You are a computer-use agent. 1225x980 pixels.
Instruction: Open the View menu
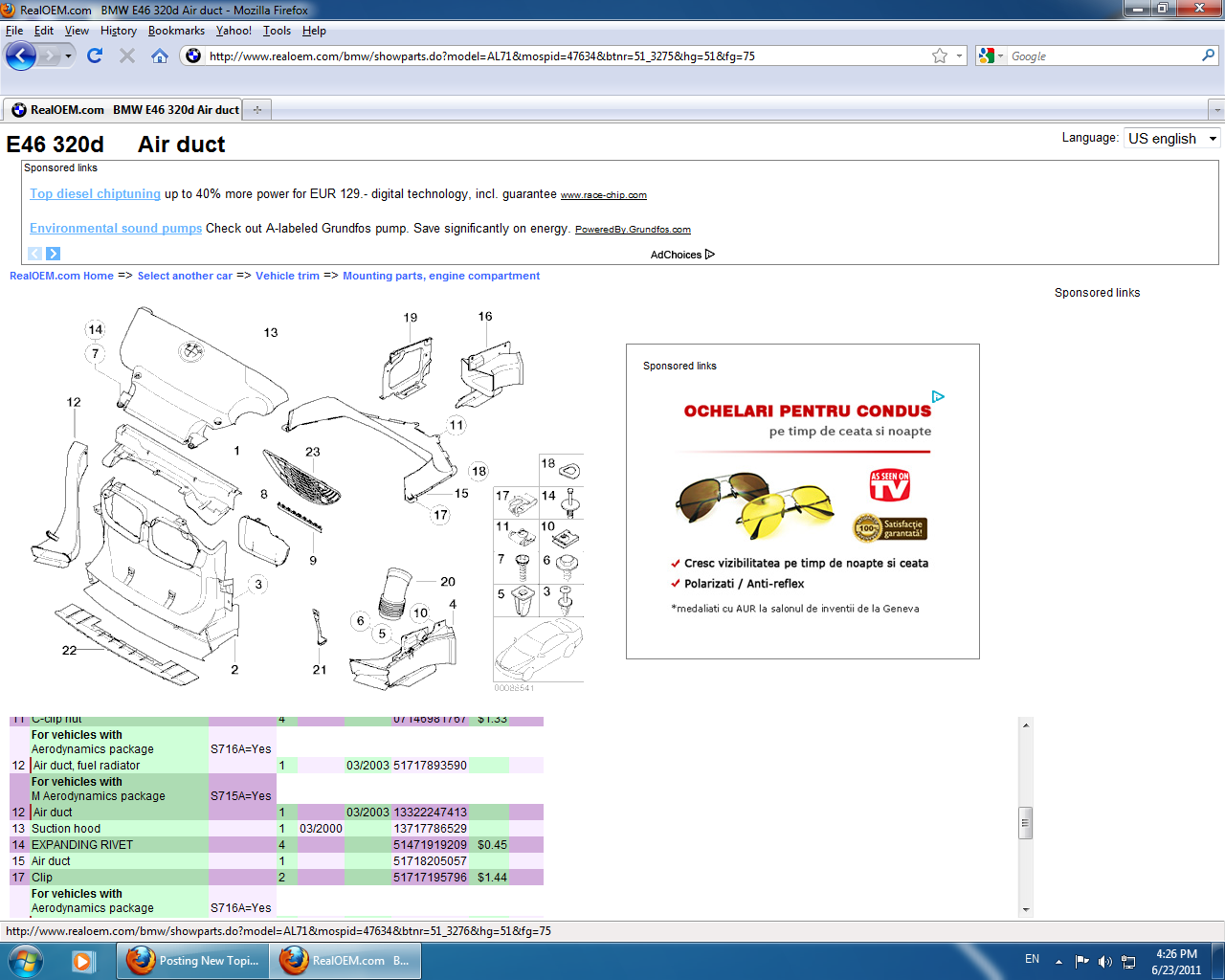[x=77, y=31]
